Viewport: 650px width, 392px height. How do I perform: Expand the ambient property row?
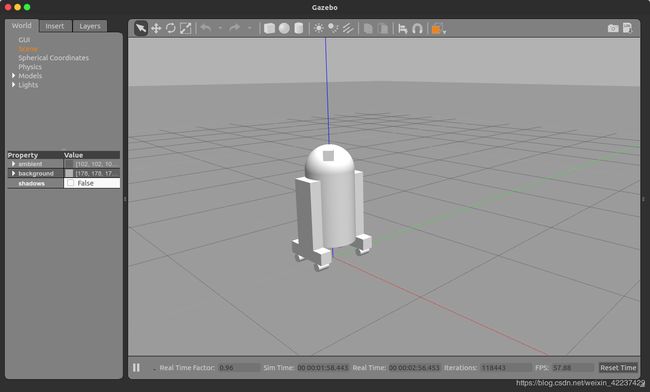coord(13,164)
